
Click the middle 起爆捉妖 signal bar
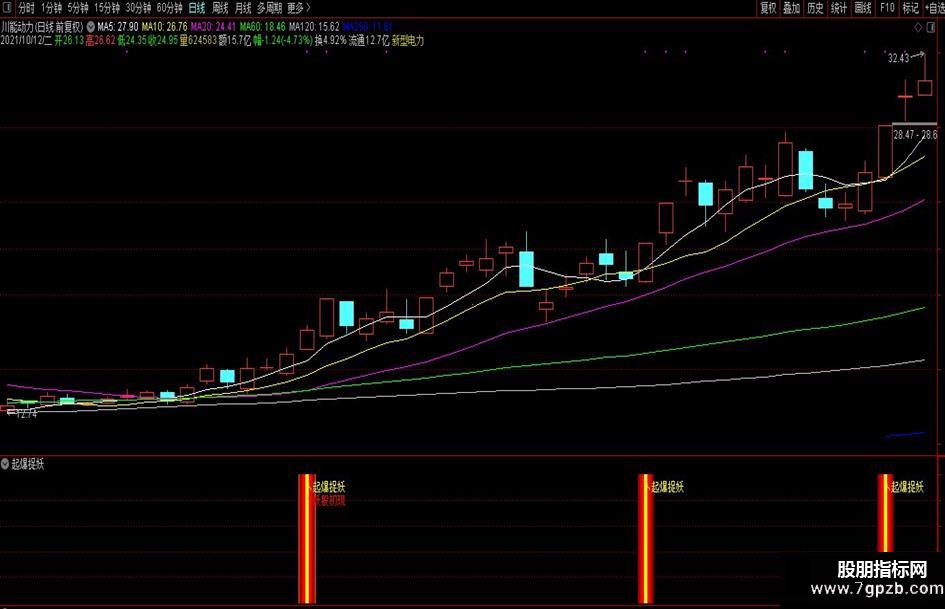645,538
